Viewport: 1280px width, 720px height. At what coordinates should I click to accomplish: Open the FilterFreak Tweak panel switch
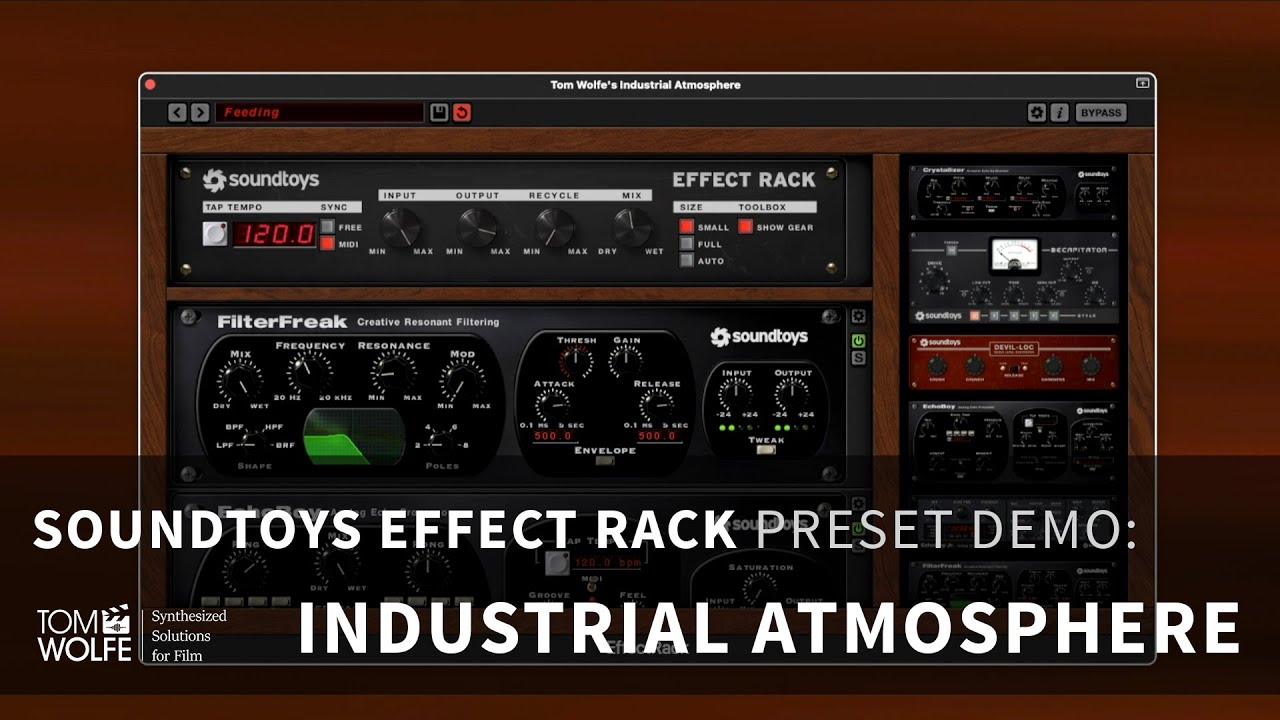[x=766, y=451]
